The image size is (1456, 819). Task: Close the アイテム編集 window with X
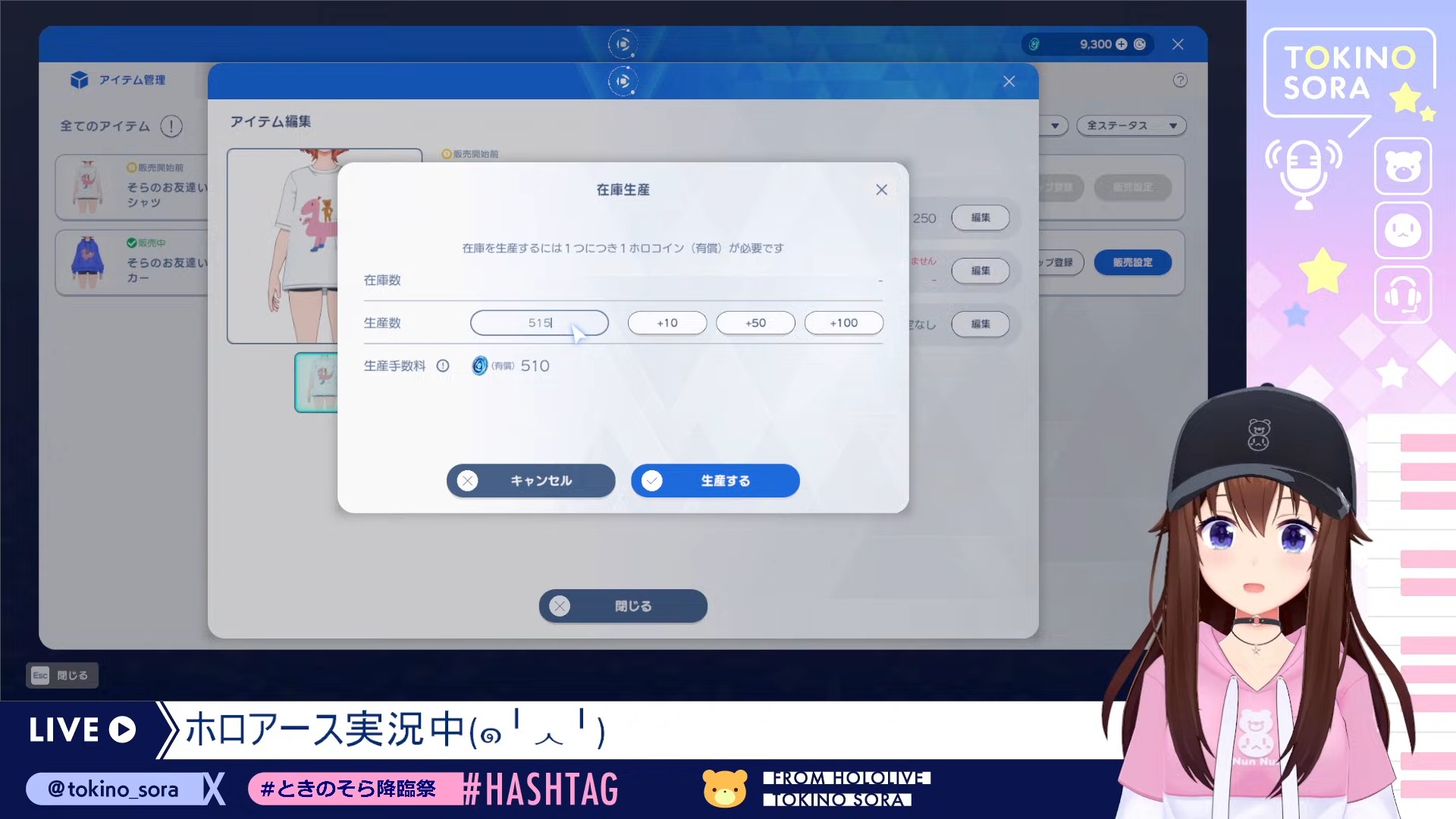click(1009, 81)
